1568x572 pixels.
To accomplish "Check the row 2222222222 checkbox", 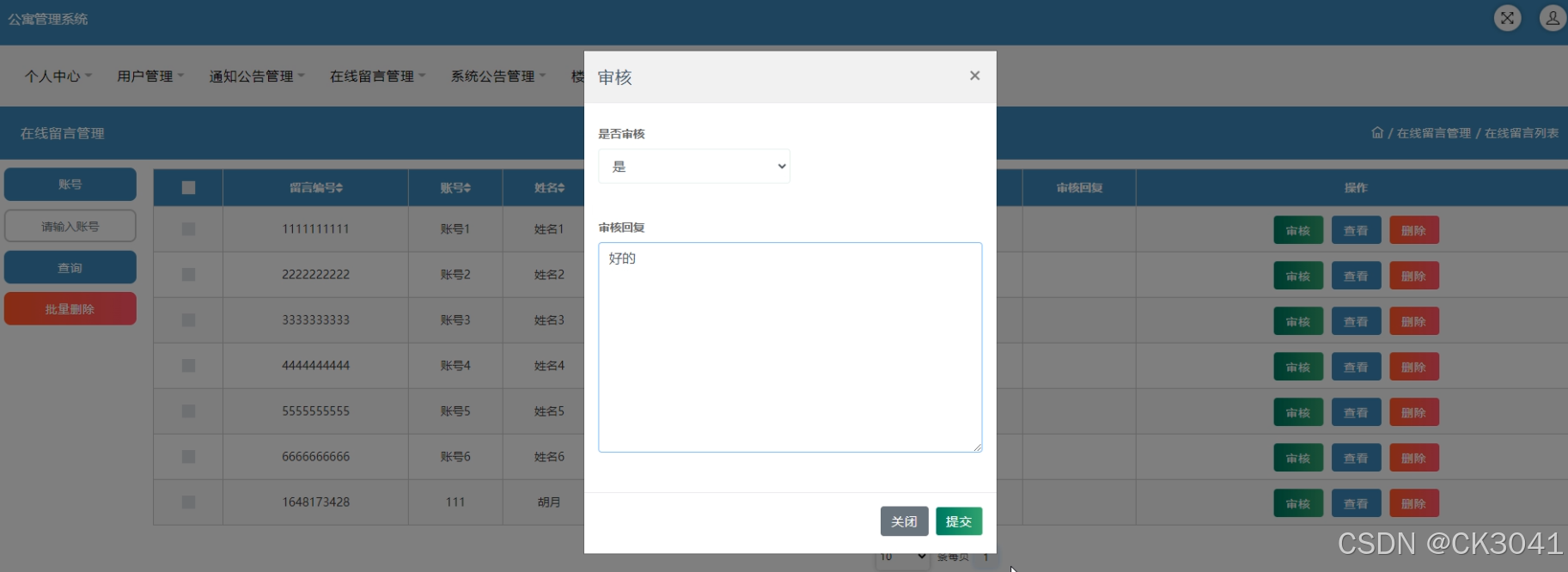I will point(188,275).
